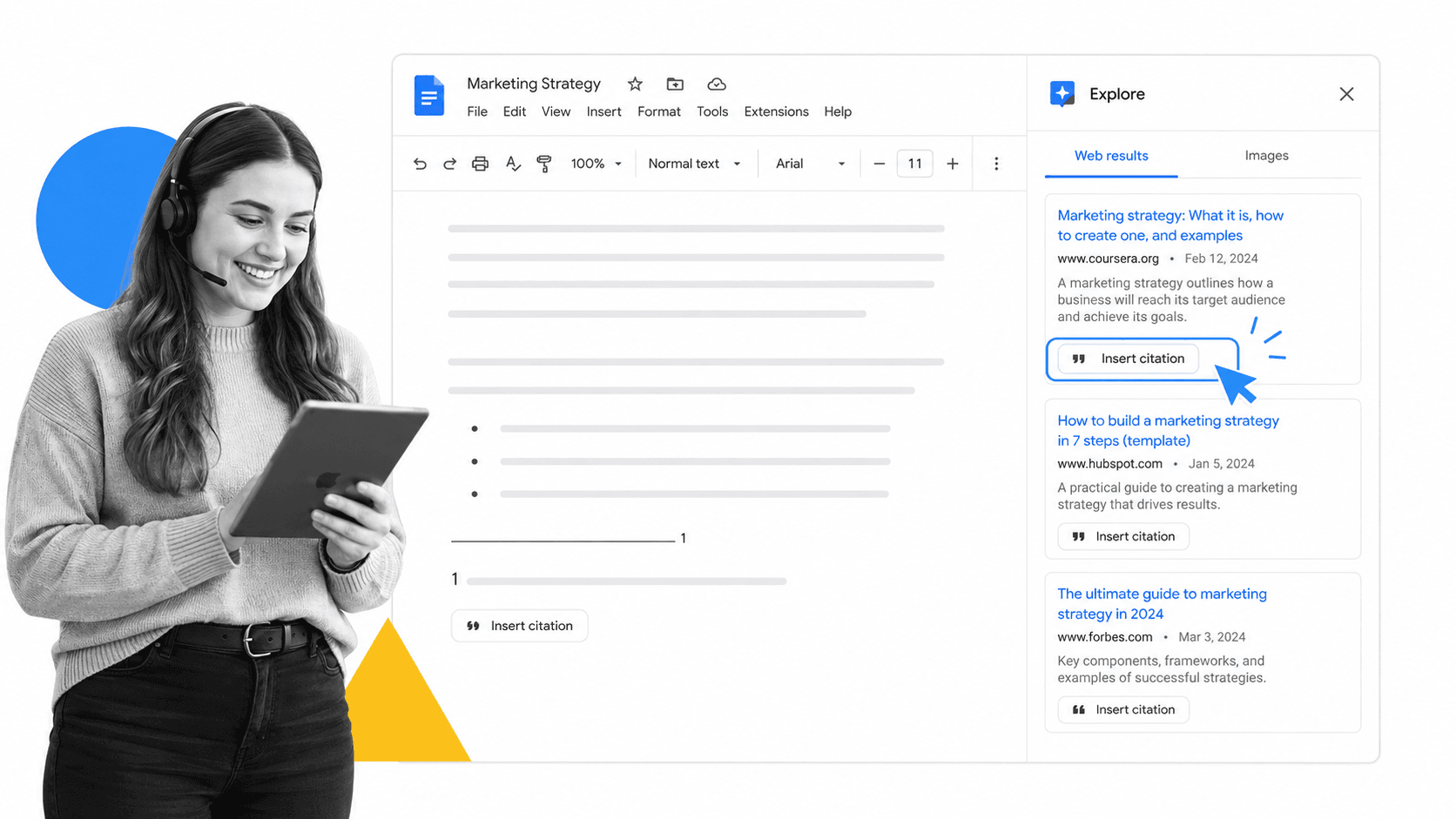Activate the paint format tool
This screenshot has height=819, width=1456.
pyautogui.click(x=544, y=164)
